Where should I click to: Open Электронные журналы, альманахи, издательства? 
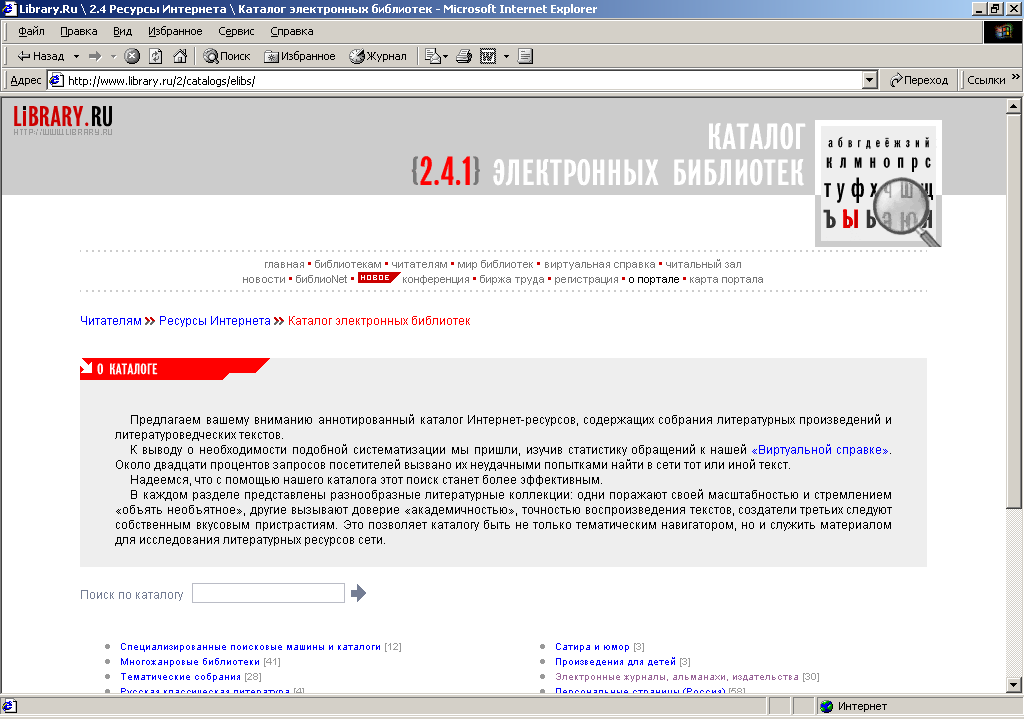677,677
